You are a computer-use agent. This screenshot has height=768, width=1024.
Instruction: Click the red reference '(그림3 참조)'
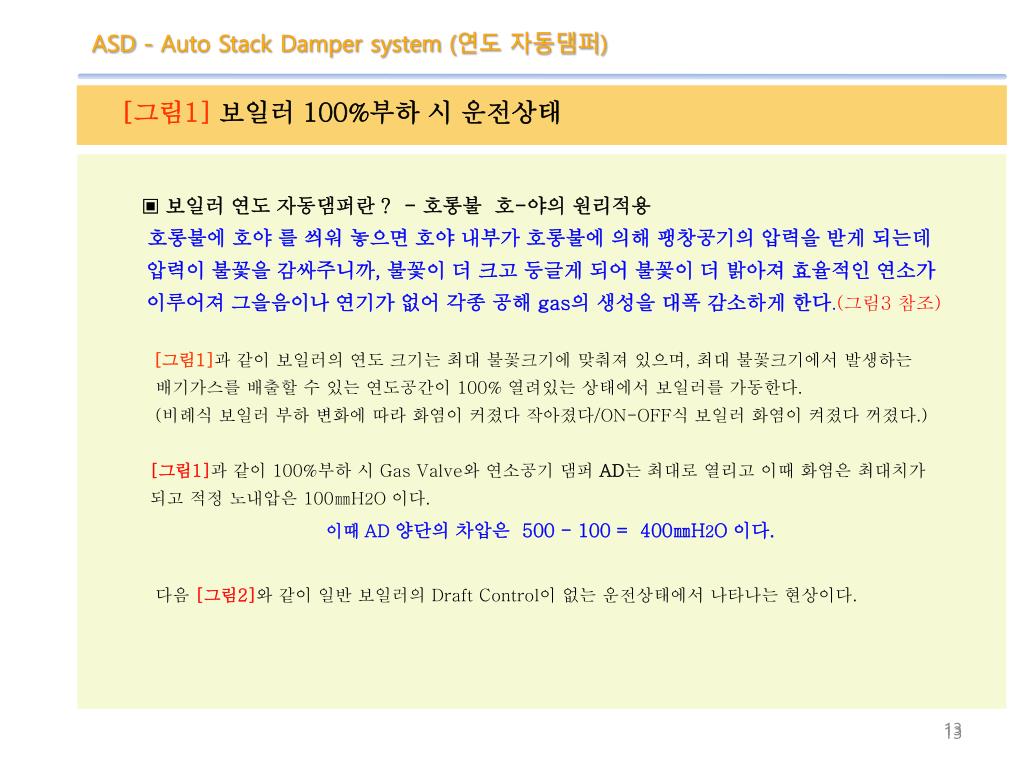(x=889, y=303)
